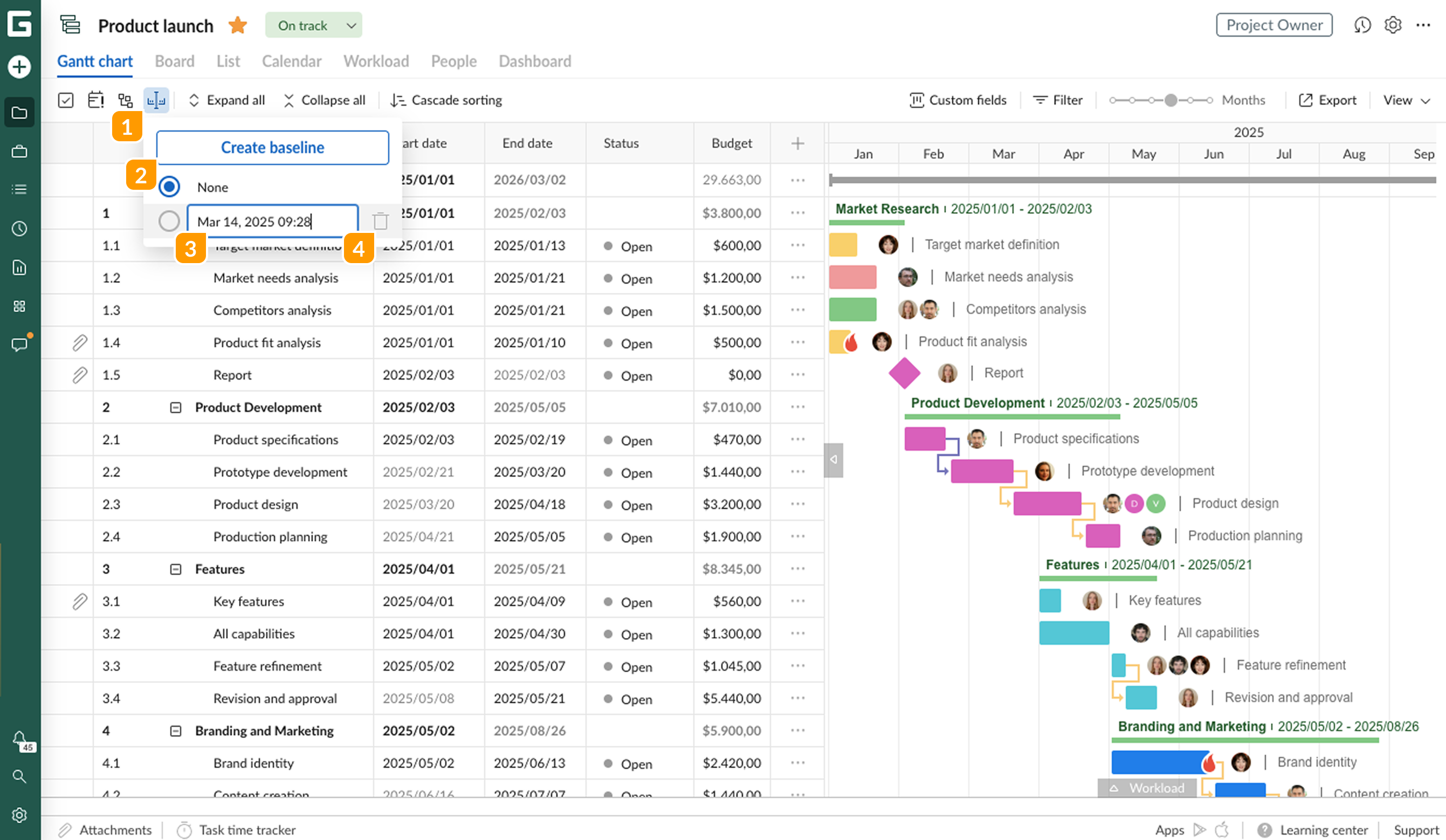This screenshot has height=840, width=1446.
Task: Toggle the select-all checkbox in toolbar
Action: [x=66, y=100]
